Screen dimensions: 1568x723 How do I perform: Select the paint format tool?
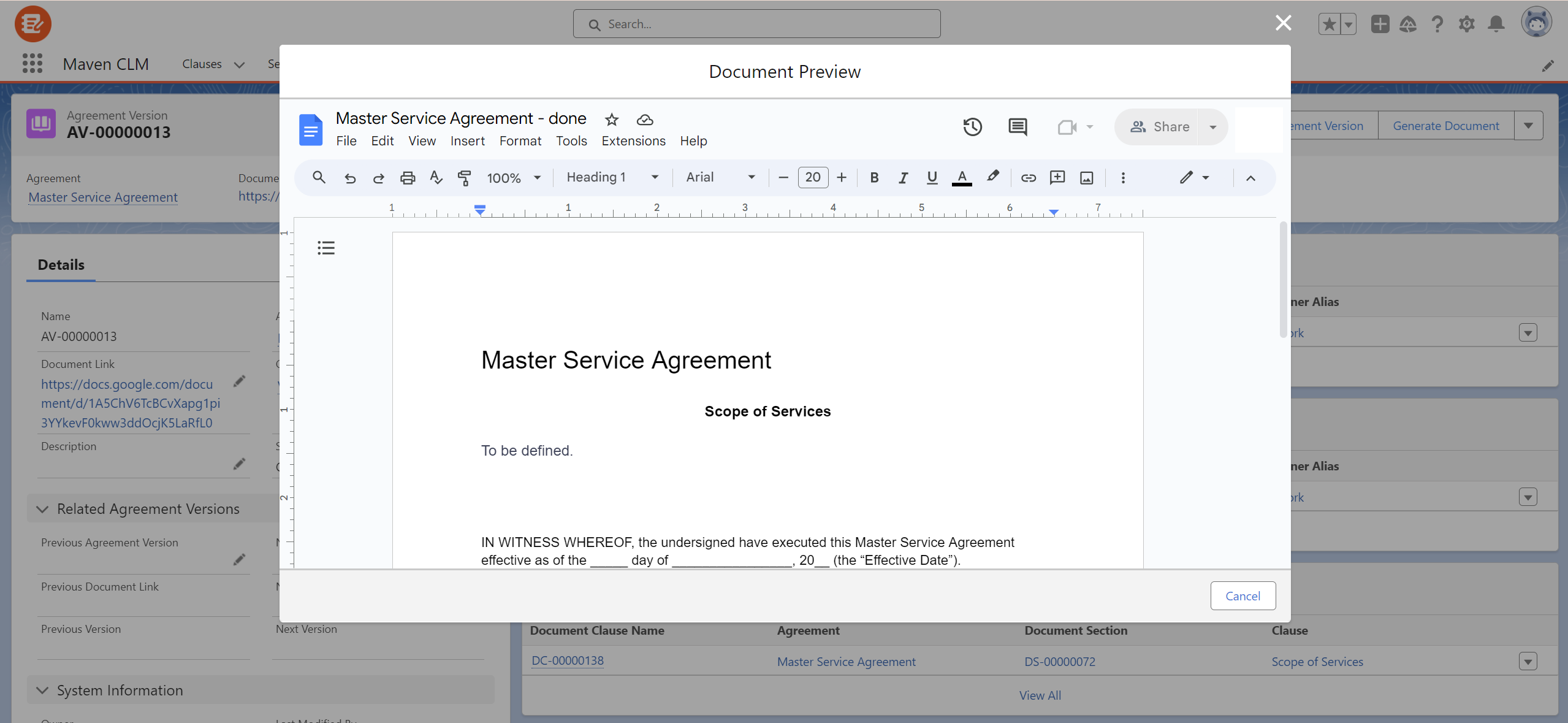465,178
